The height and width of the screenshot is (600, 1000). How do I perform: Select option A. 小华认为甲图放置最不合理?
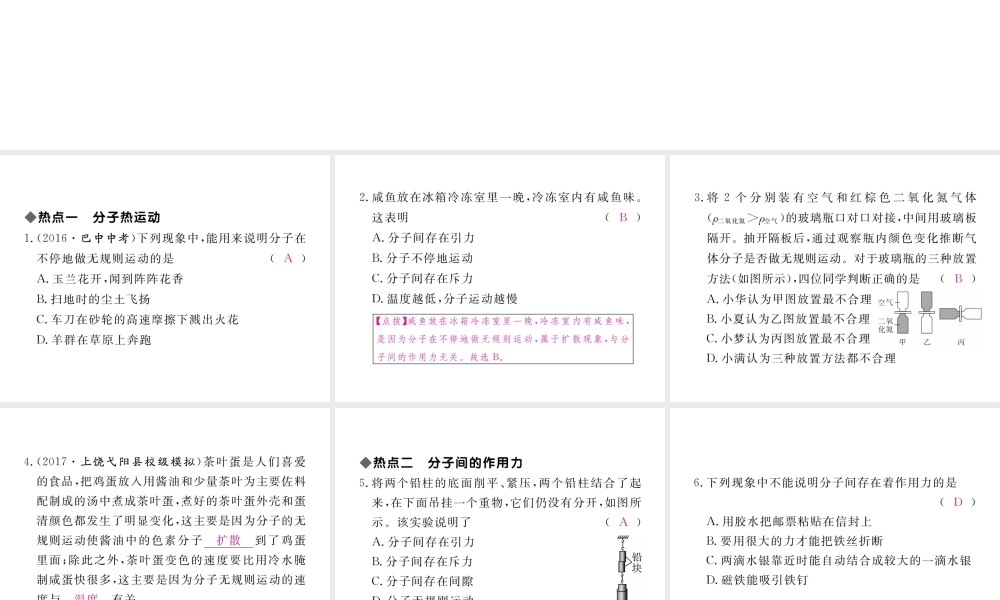(788, 299)
